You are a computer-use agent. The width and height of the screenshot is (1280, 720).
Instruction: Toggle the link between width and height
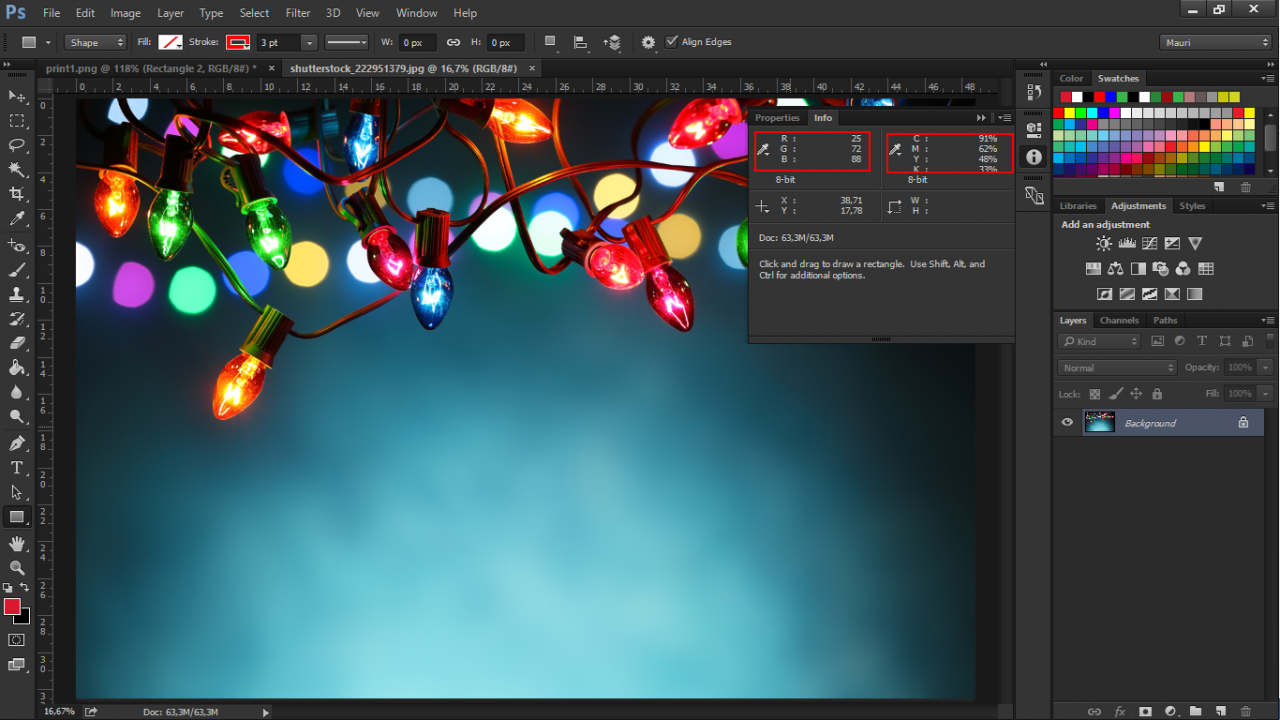click(453, 43)
